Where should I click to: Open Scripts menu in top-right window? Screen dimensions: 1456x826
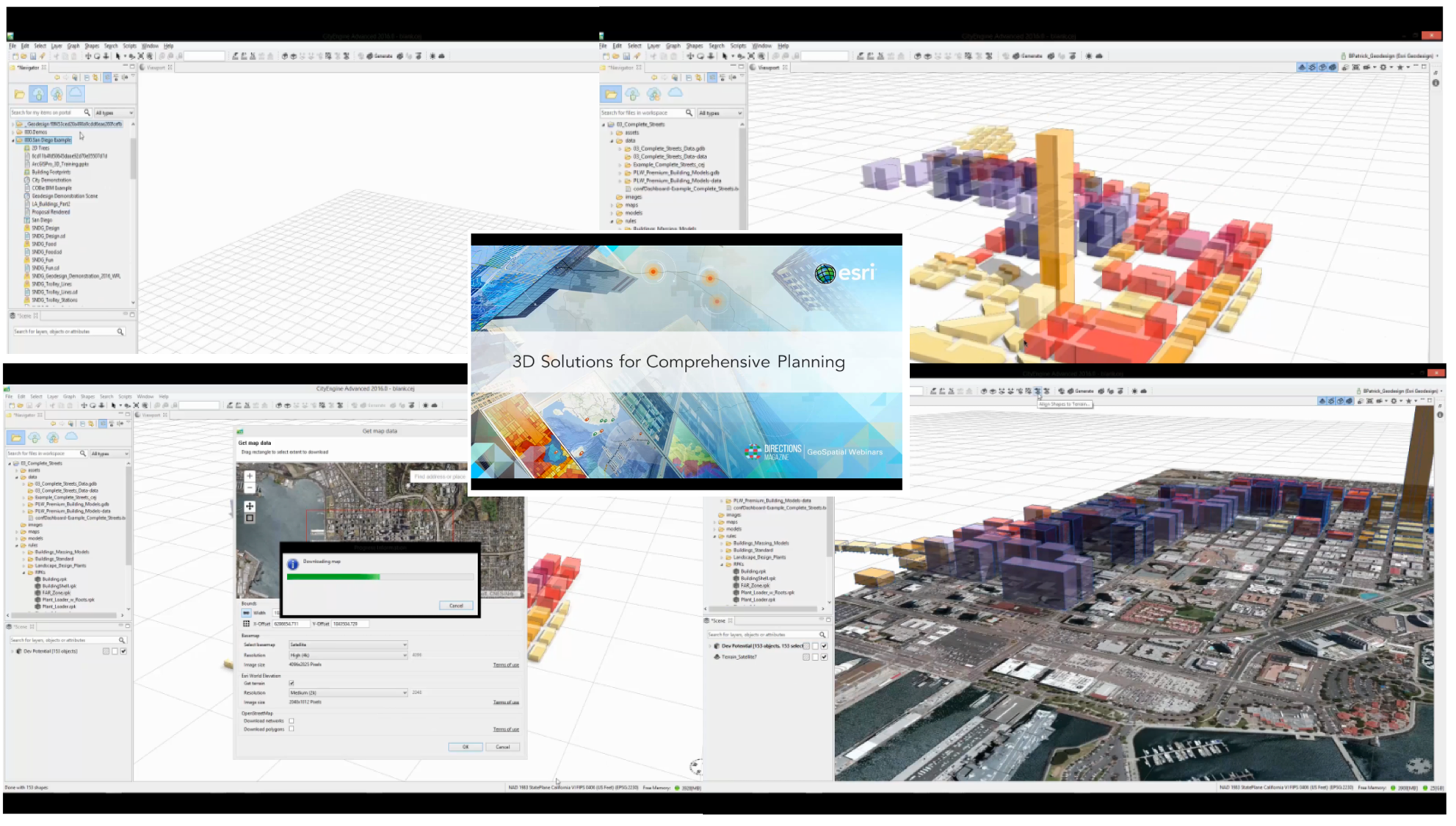coord(738,46)
